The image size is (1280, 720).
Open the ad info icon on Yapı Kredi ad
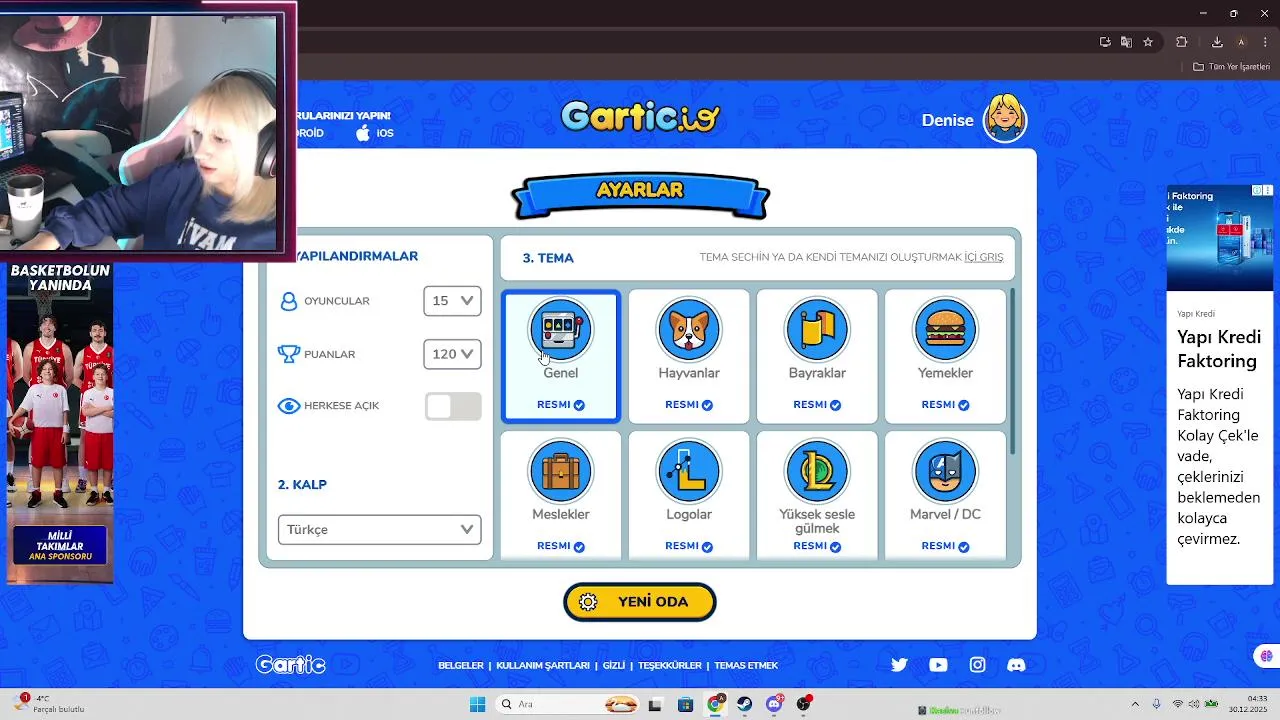pyautogui.click(x=1258, y=190)
